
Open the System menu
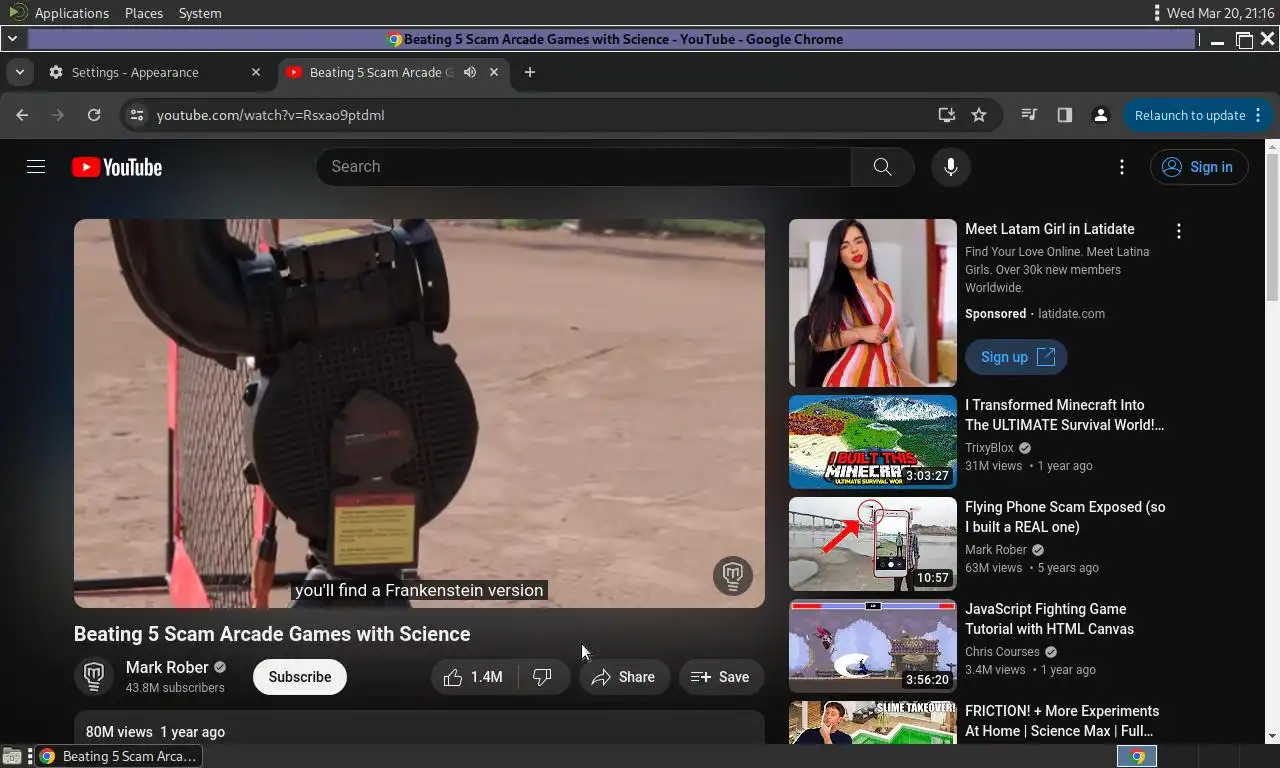pos(200,13)
